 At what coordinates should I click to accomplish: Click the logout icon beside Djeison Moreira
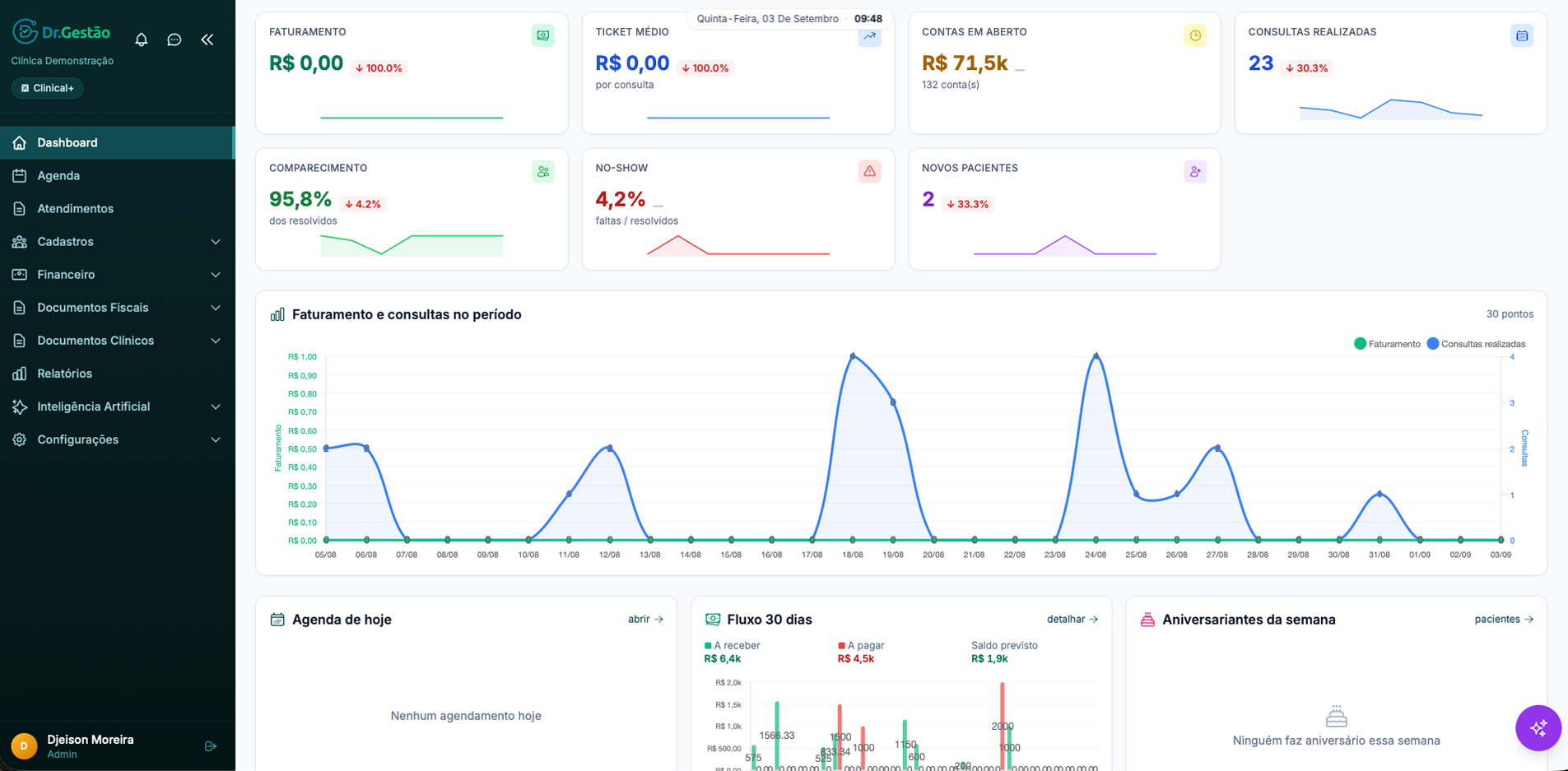coord(211,746)
